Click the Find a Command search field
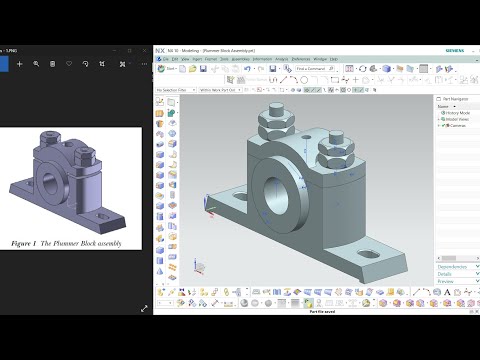Screen dimensions: 480x360 315,69
